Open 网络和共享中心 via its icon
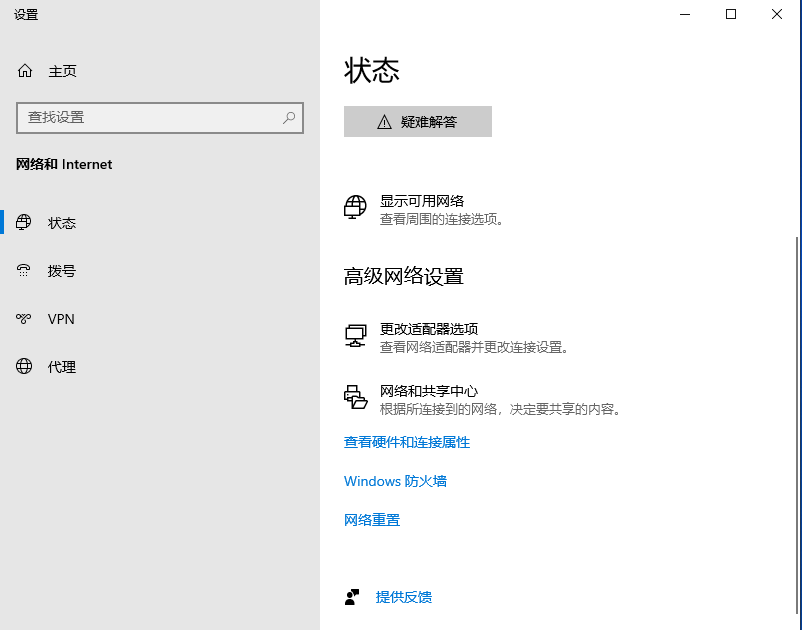This screenshot has width=802, height=630. click(355, 395)
